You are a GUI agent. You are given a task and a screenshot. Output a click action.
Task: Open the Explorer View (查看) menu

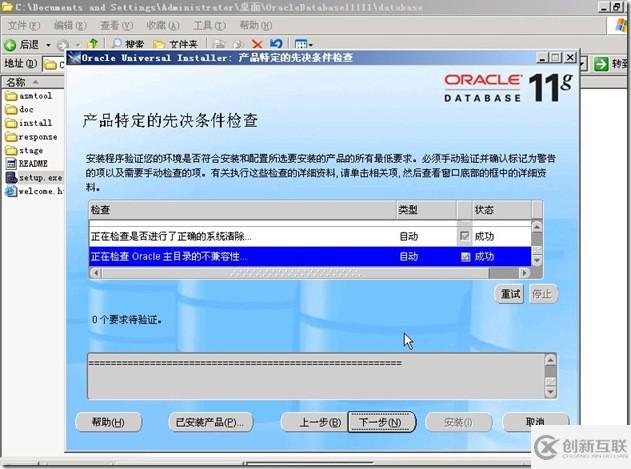pyautogui.click(x=116, y=26)
